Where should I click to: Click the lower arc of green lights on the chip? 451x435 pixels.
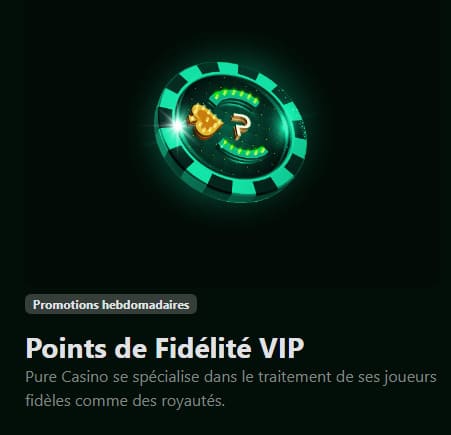[x=244, y=149]
